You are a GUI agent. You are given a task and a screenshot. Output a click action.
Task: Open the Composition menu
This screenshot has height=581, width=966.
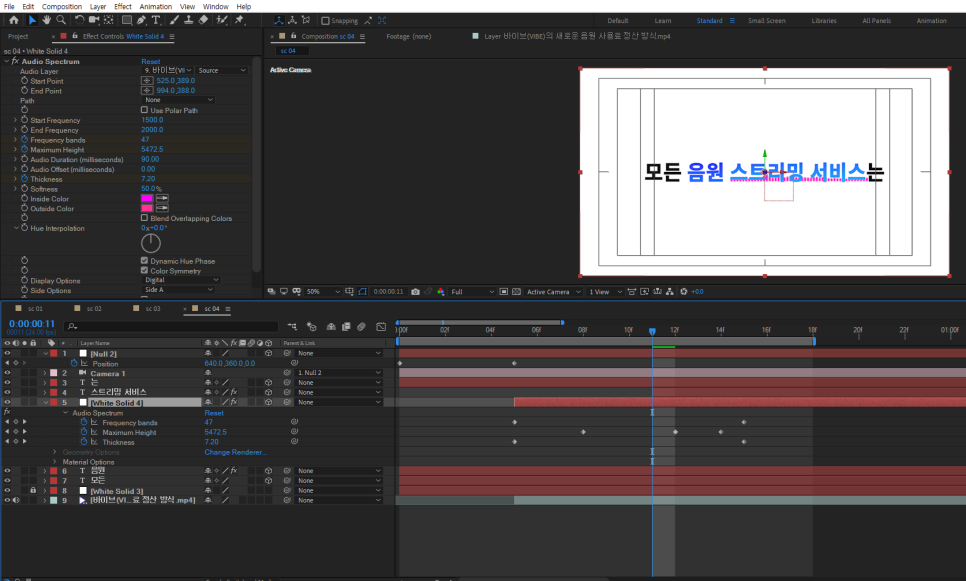pyautogui.click(x=62, y=6)
